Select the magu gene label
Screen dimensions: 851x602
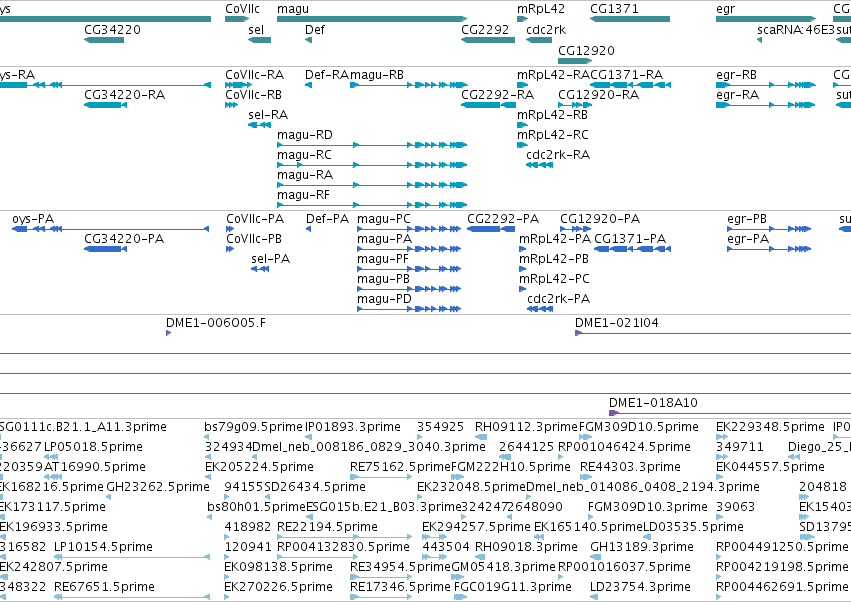point(293,9)
